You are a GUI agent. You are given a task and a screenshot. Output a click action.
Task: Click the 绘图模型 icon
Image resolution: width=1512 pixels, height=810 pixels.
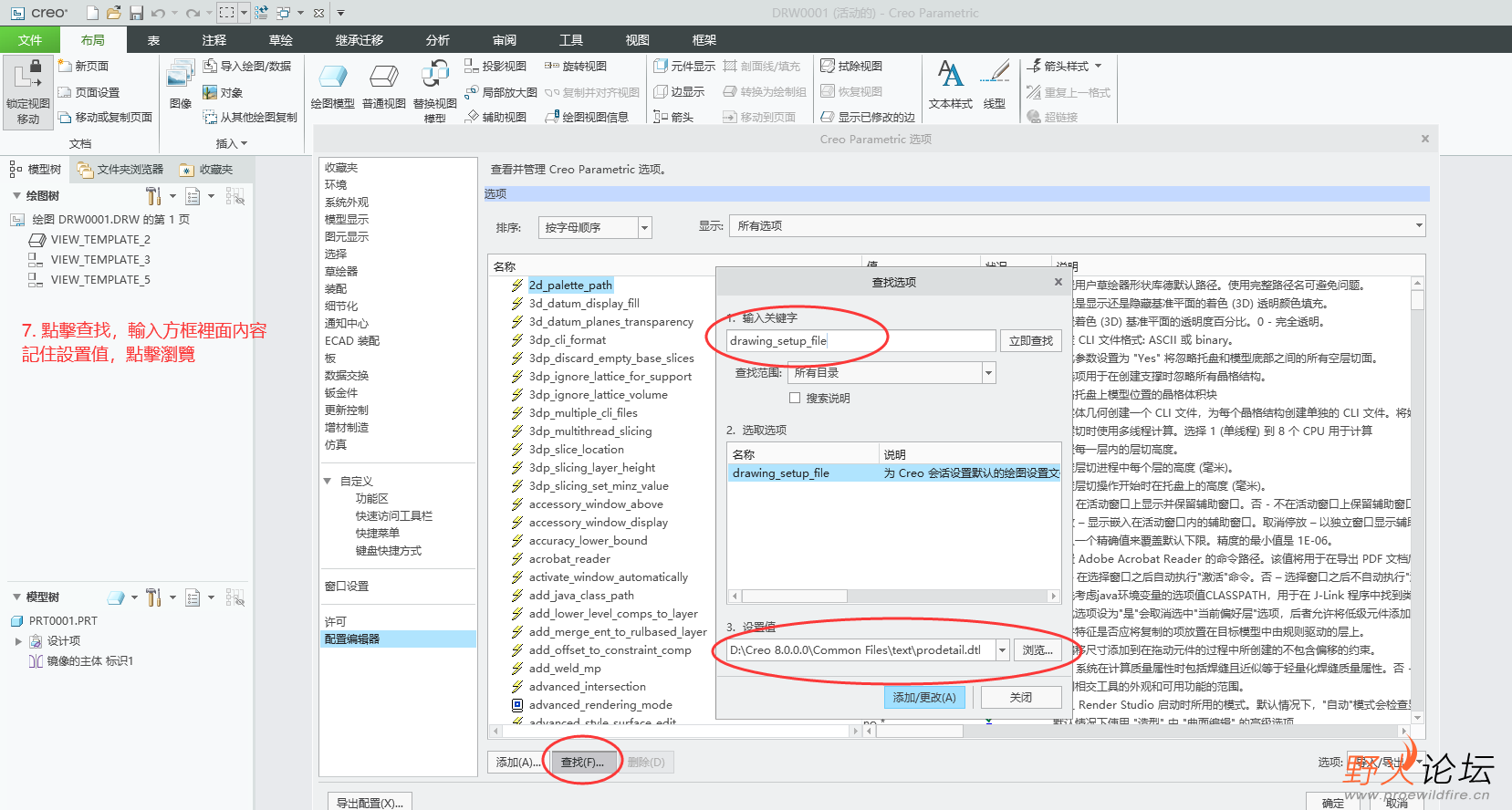coord(332,78)
